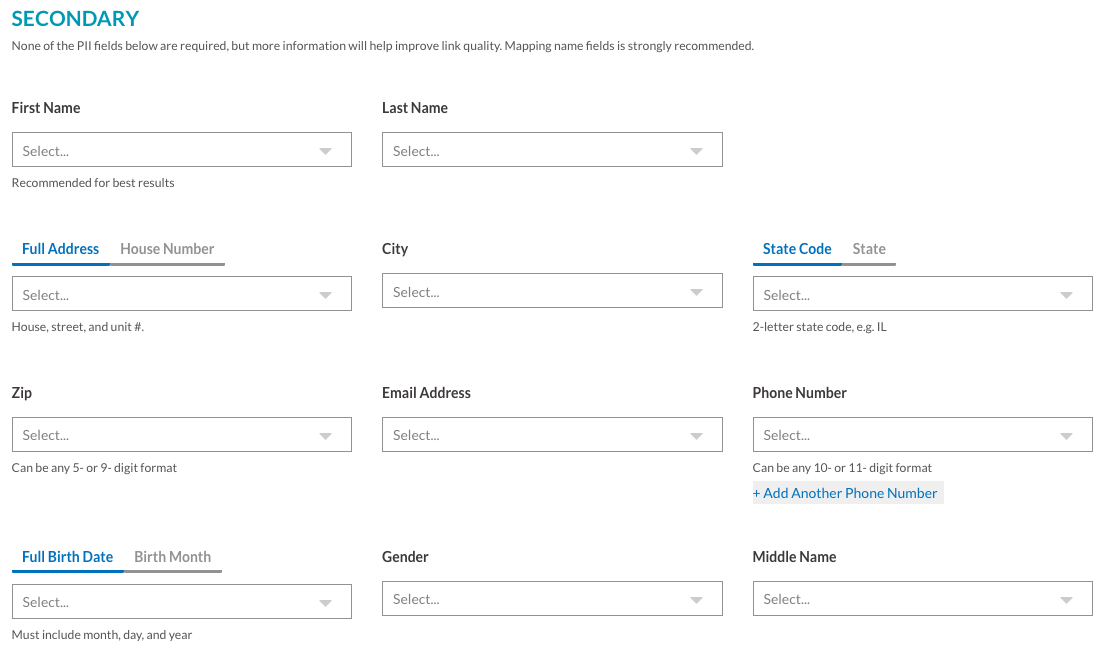Screen dimensions: 1106x664
Task: Switch to the Birth Month tab
Action: 173,557
